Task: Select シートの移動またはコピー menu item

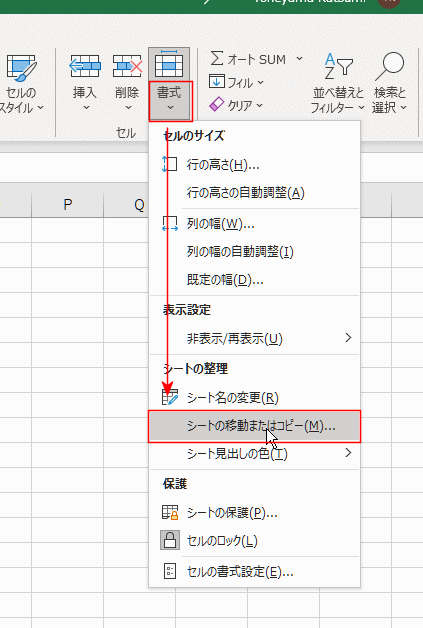Action: point(255,426)
